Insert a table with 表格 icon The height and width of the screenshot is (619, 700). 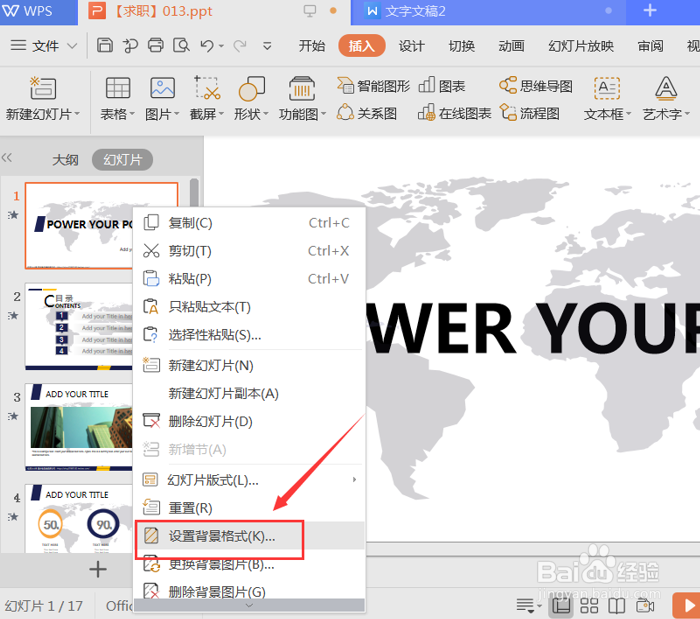(x=118, y=87)
